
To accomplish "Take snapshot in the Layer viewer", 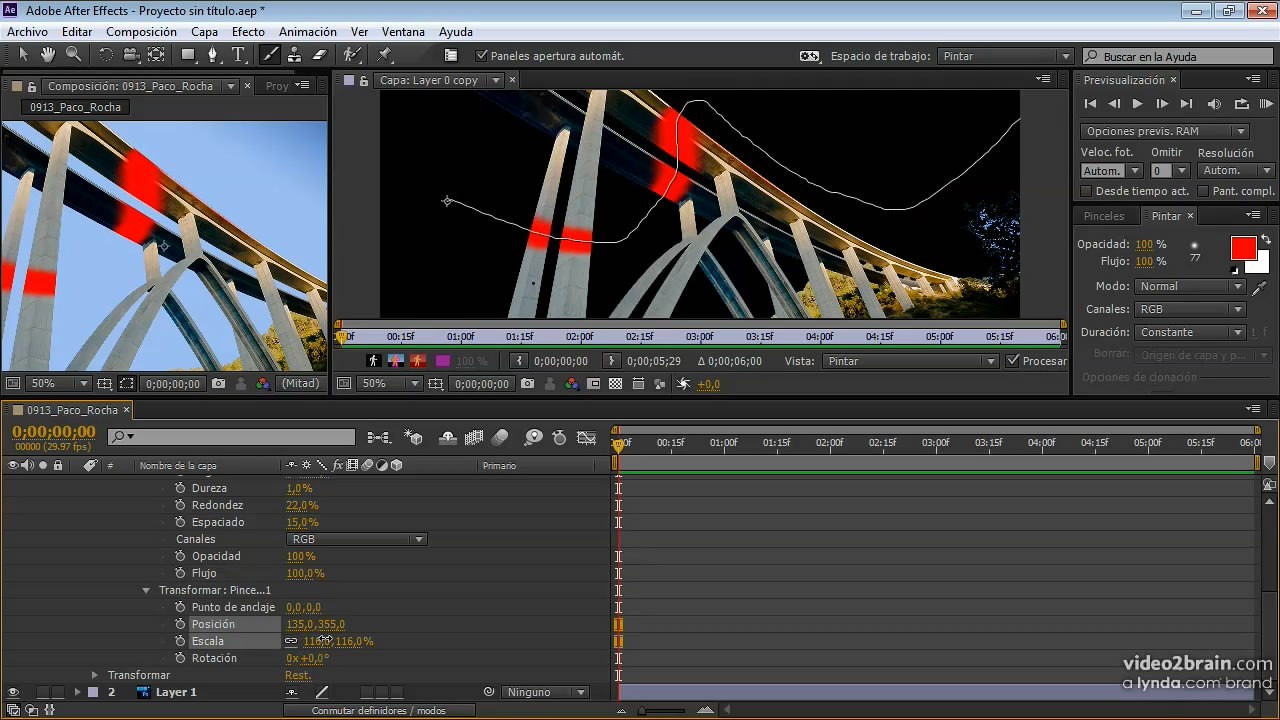I will click(527, 383).
